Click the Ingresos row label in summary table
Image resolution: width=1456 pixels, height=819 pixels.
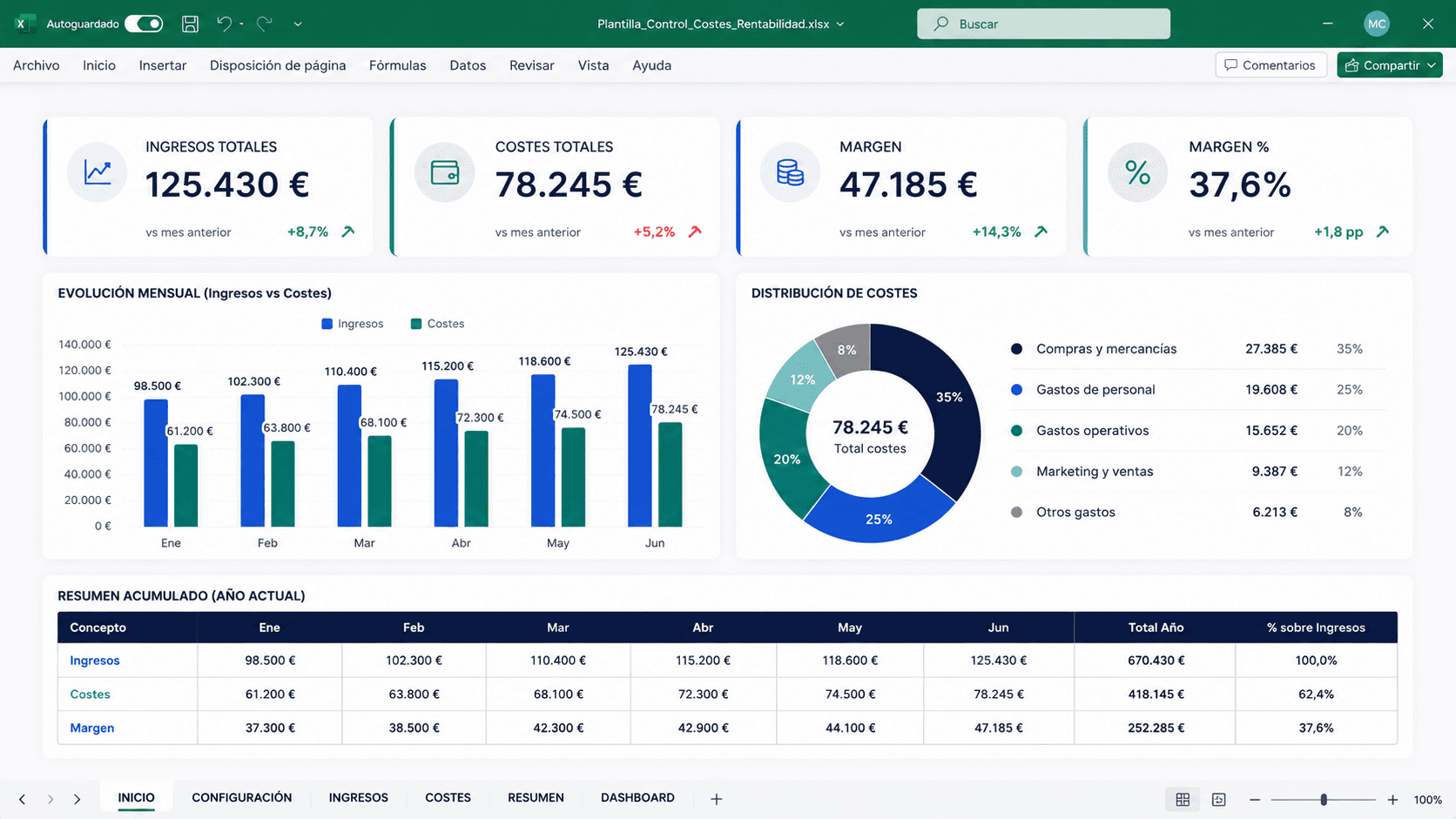tap(95, 661)
